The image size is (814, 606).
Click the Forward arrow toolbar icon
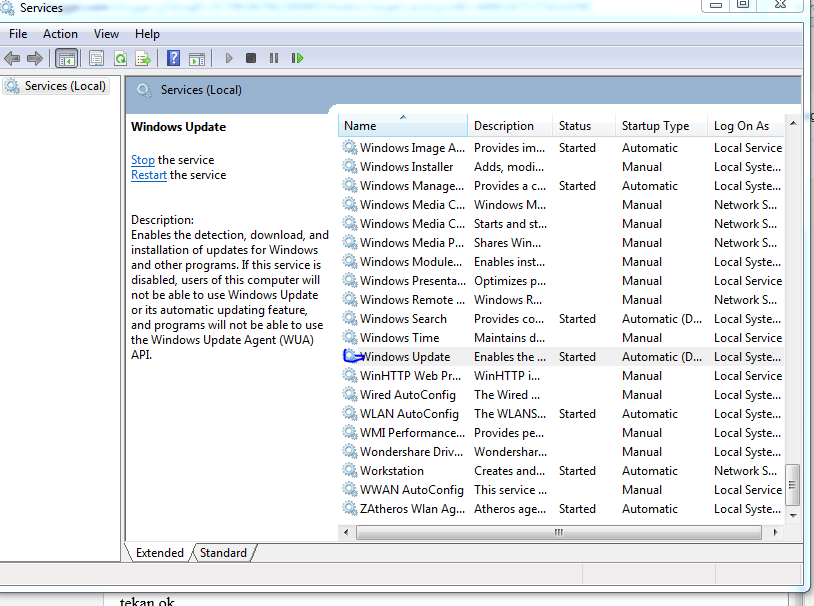click(x=35, y=58)
